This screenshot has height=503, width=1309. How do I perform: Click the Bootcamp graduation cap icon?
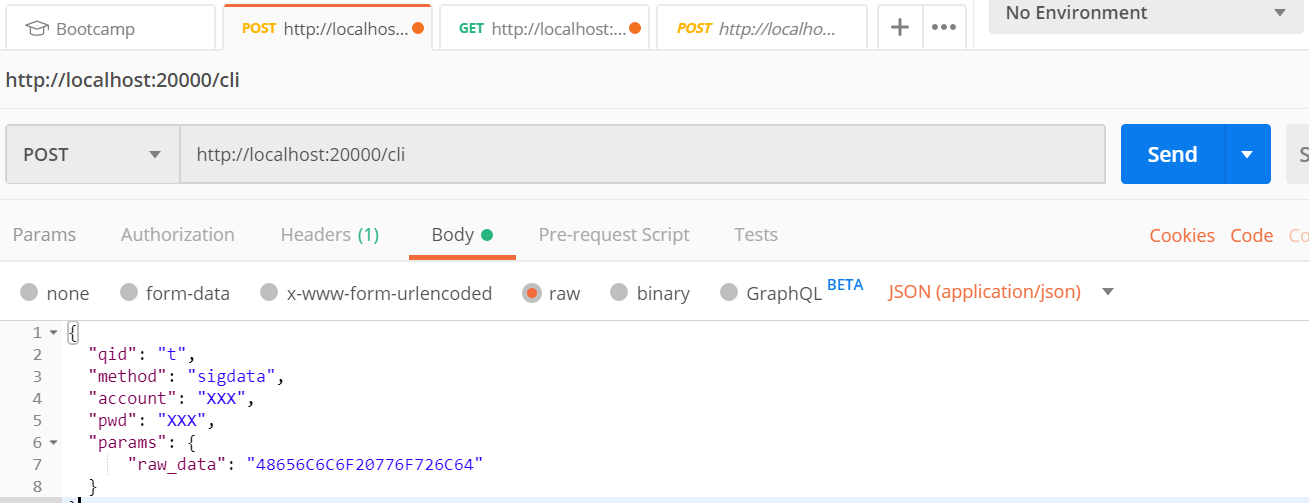tap(37, 29)
